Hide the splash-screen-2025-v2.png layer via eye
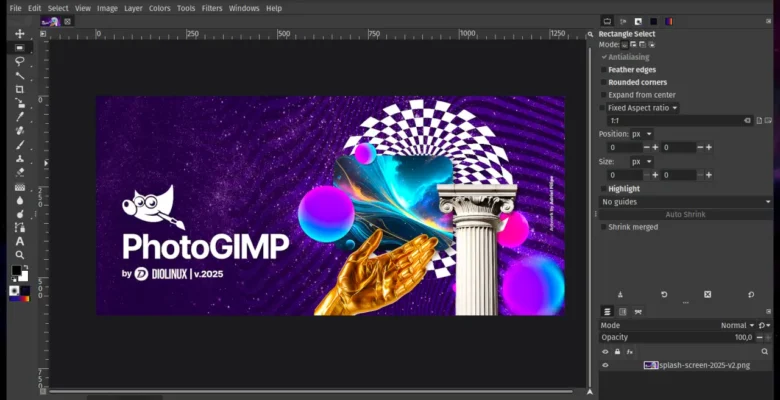Screen dimensions: 780x400 605,365
